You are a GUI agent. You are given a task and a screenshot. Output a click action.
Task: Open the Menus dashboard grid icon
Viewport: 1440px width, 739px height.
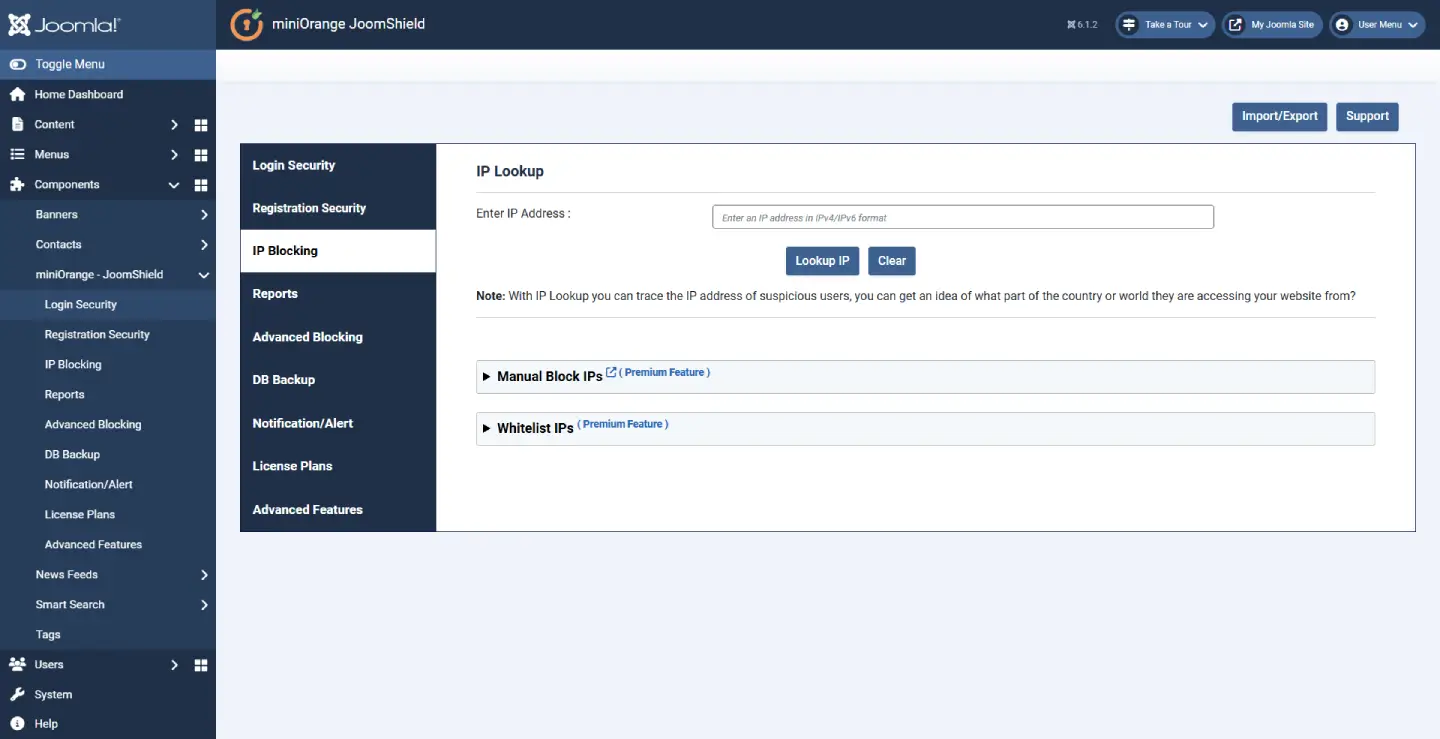(201, 155)
